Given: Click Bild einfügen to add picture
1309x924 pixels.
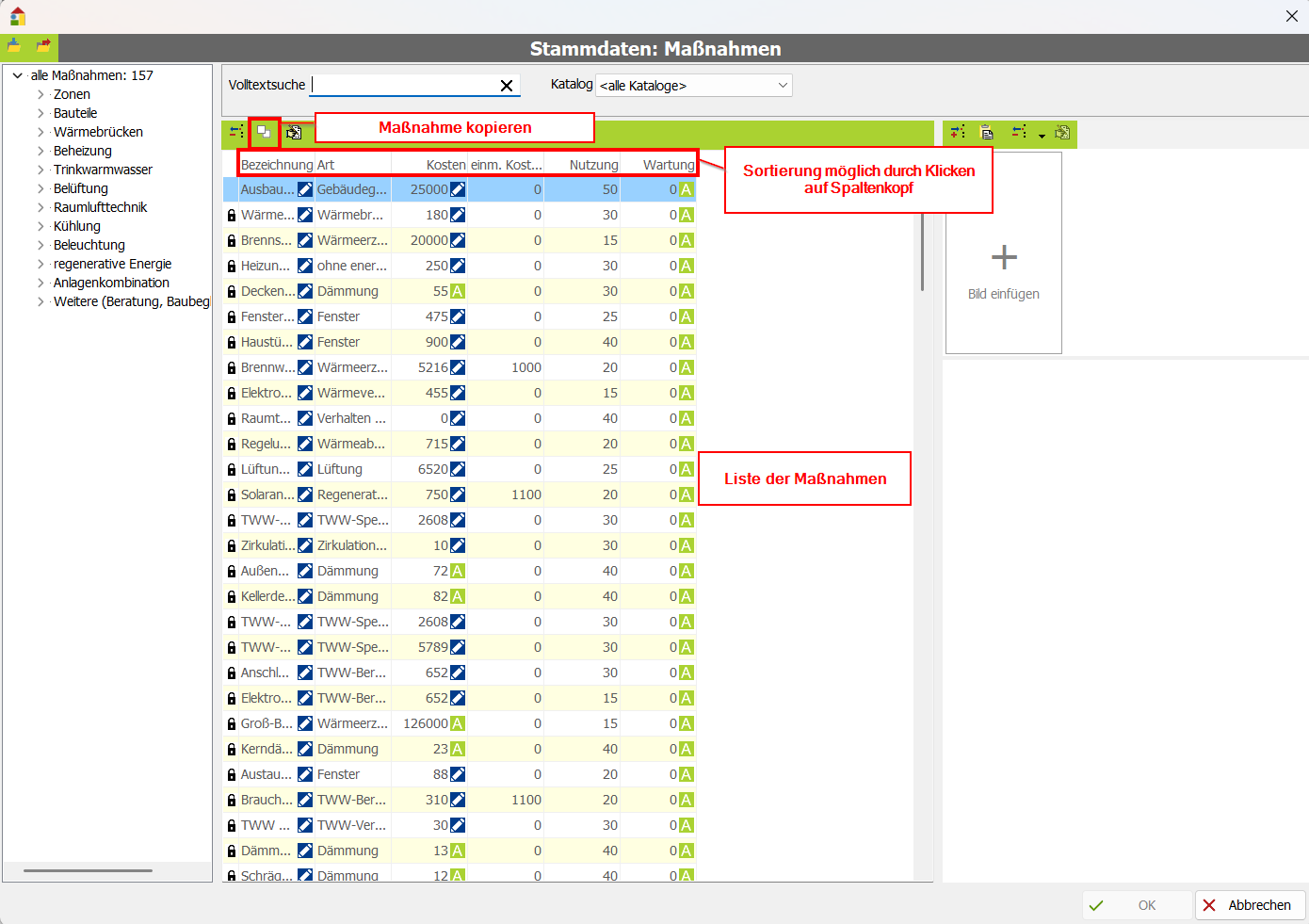Looking at the screenshot, I should point(1004,268).
